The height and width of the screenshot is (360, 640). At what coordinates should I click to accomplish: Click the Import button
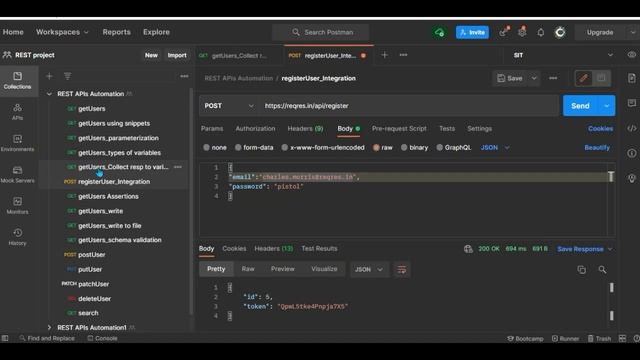tap(177, 55)
